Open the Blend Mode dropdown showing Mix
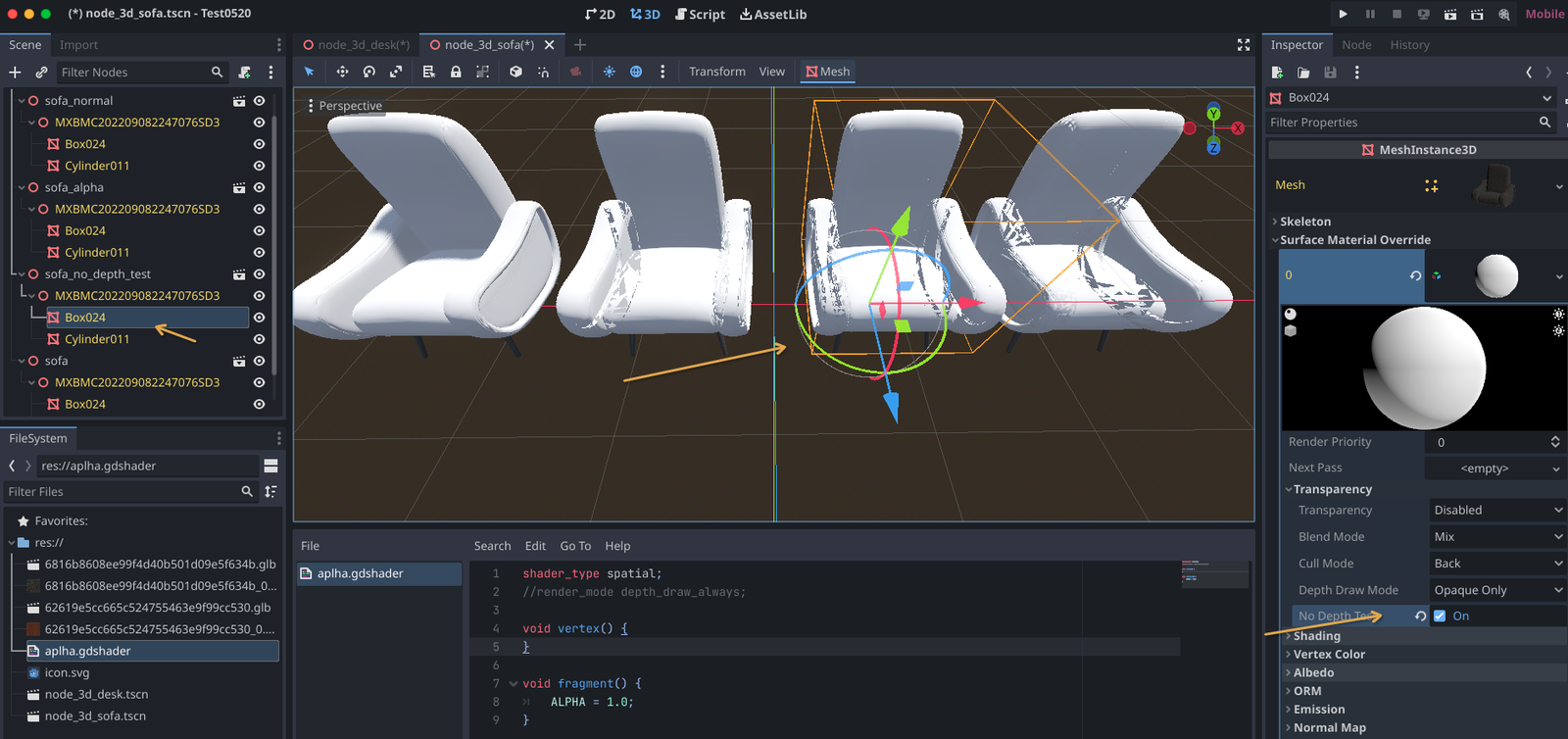 pos(1497,536)
